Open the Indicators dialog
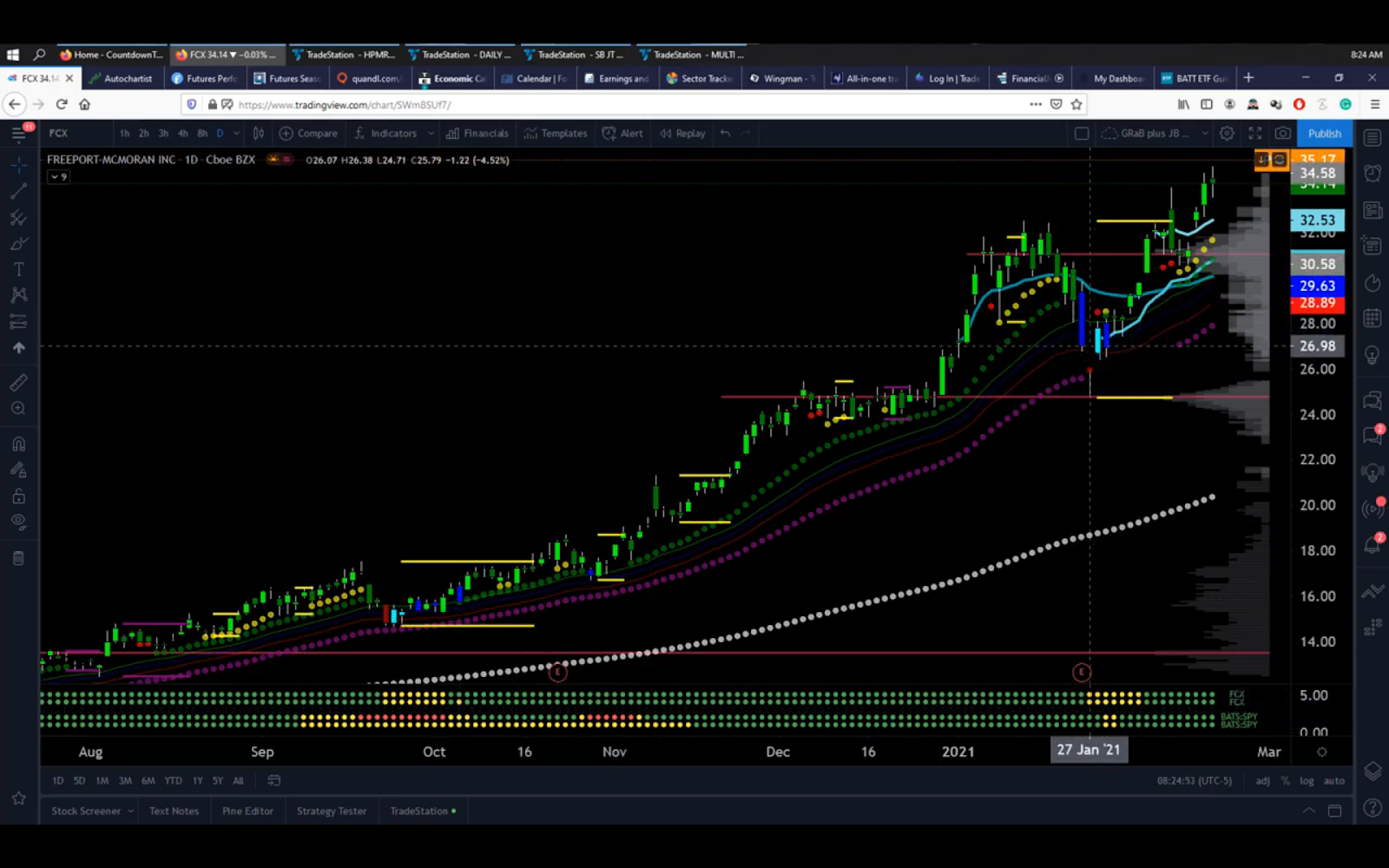Viewport: 1389px width, 868px height. tap(385, 134)
